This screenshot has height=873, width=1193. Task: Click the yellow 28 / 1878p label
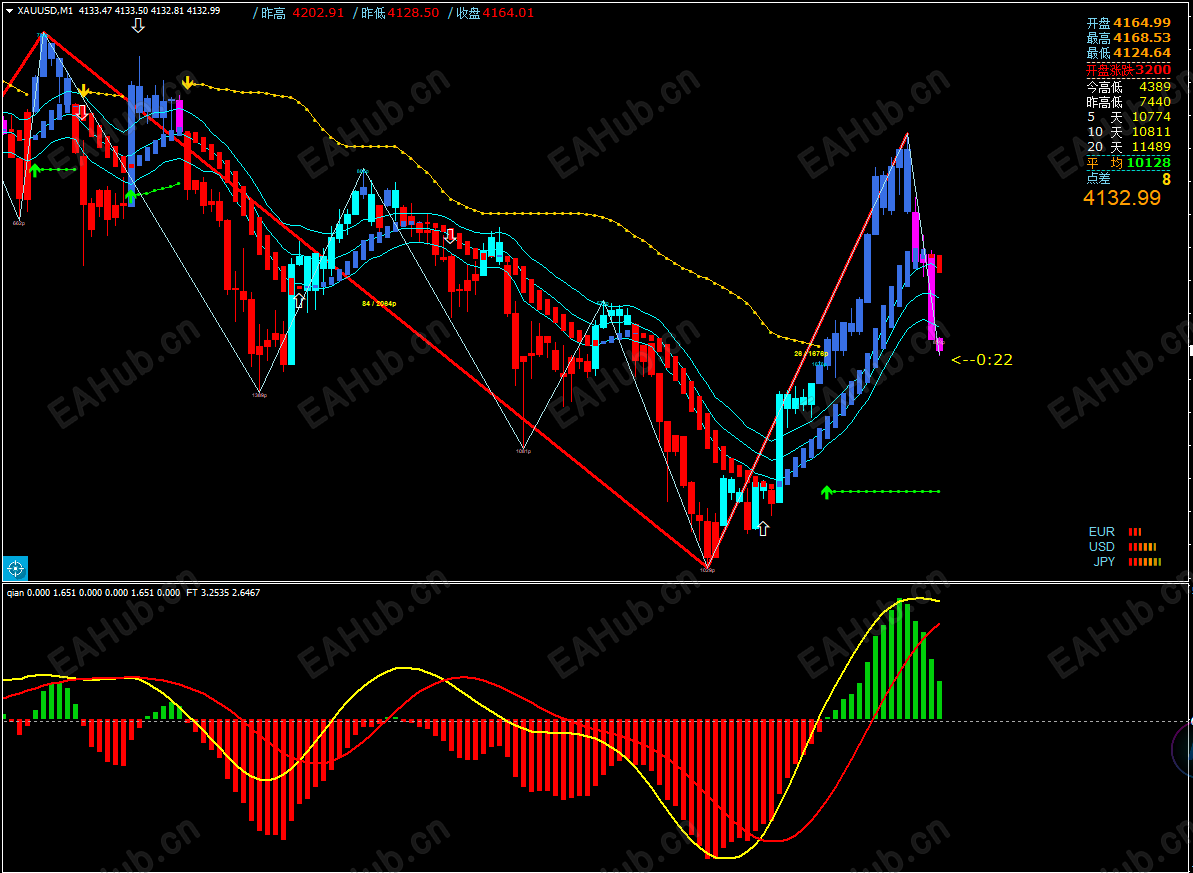[810, 354]
